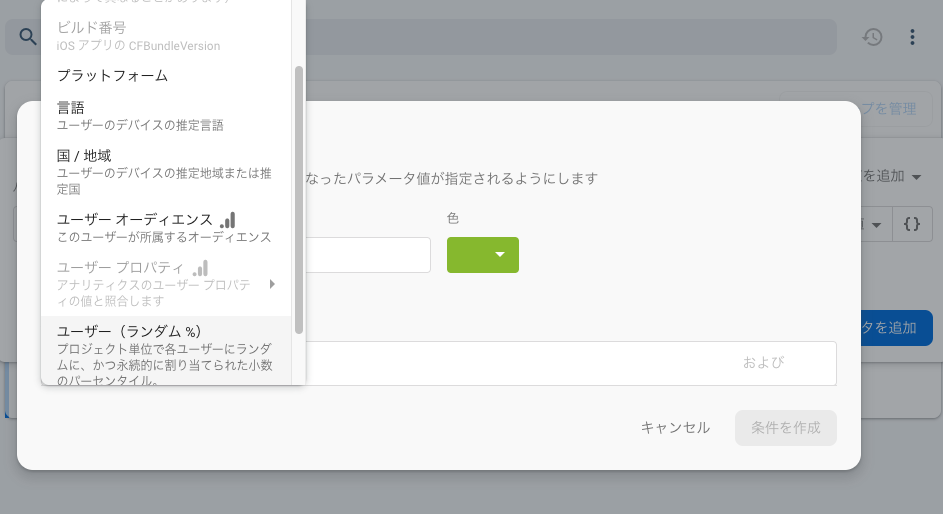The width and height of the screenshot is (943, 514).
Task: Click the curly braces JSON editor icon
Action: pos(912,224)
